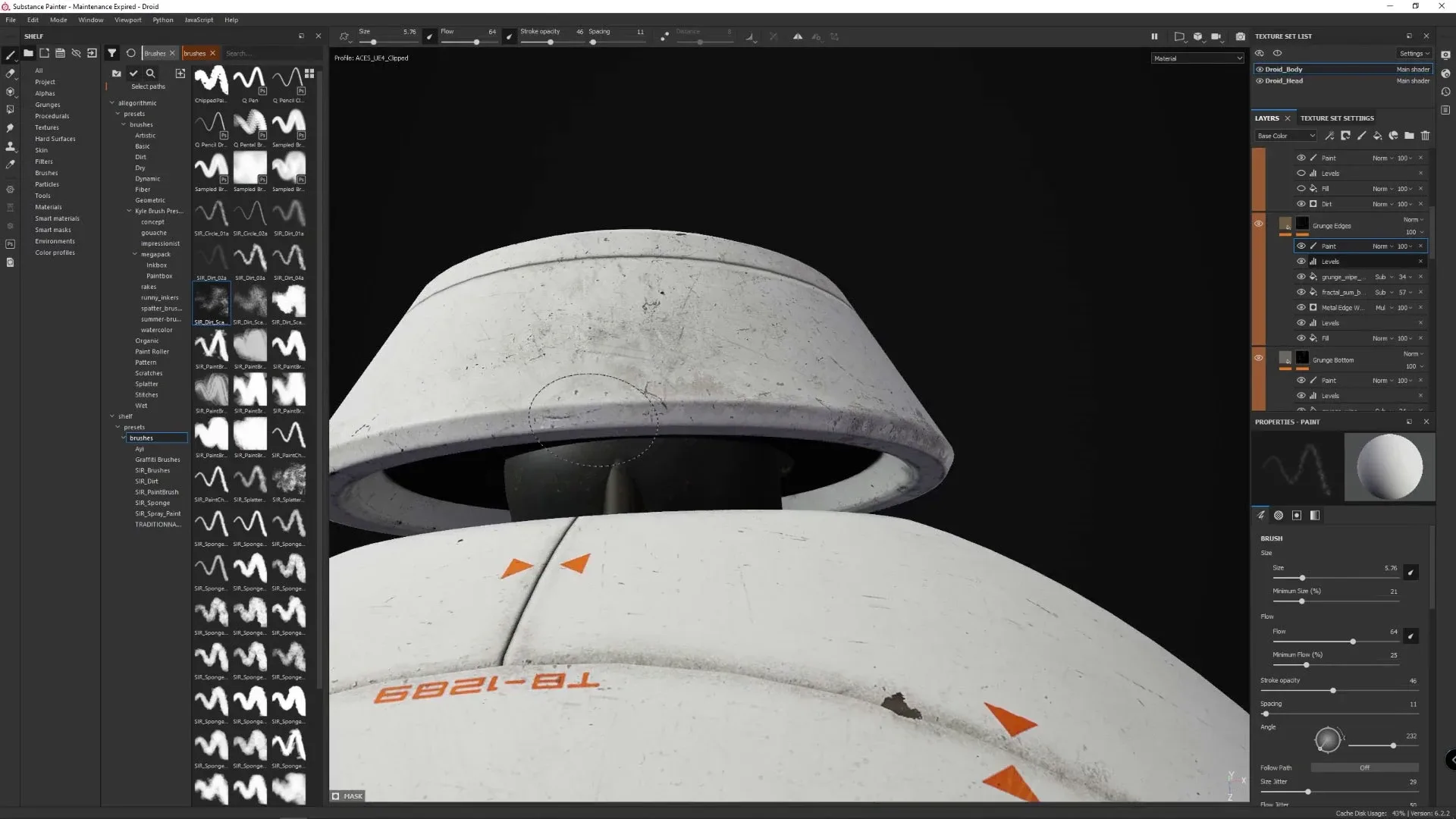Hide the Metal Edge Wear generator
The height and width of the screenshot is (819, 1456).
1301,307
